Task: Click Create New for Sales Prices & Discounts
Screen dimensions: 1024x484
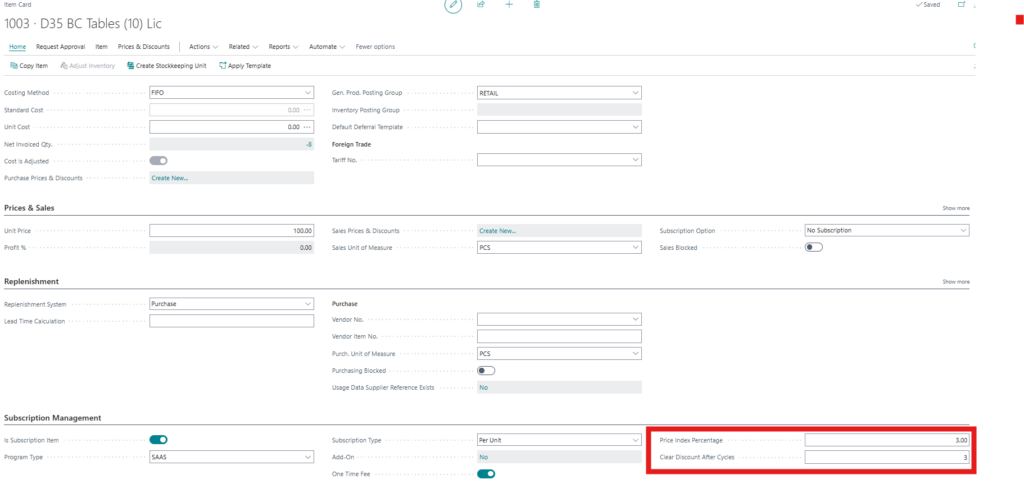Action: pyautogui.click(x=497, y=230)
